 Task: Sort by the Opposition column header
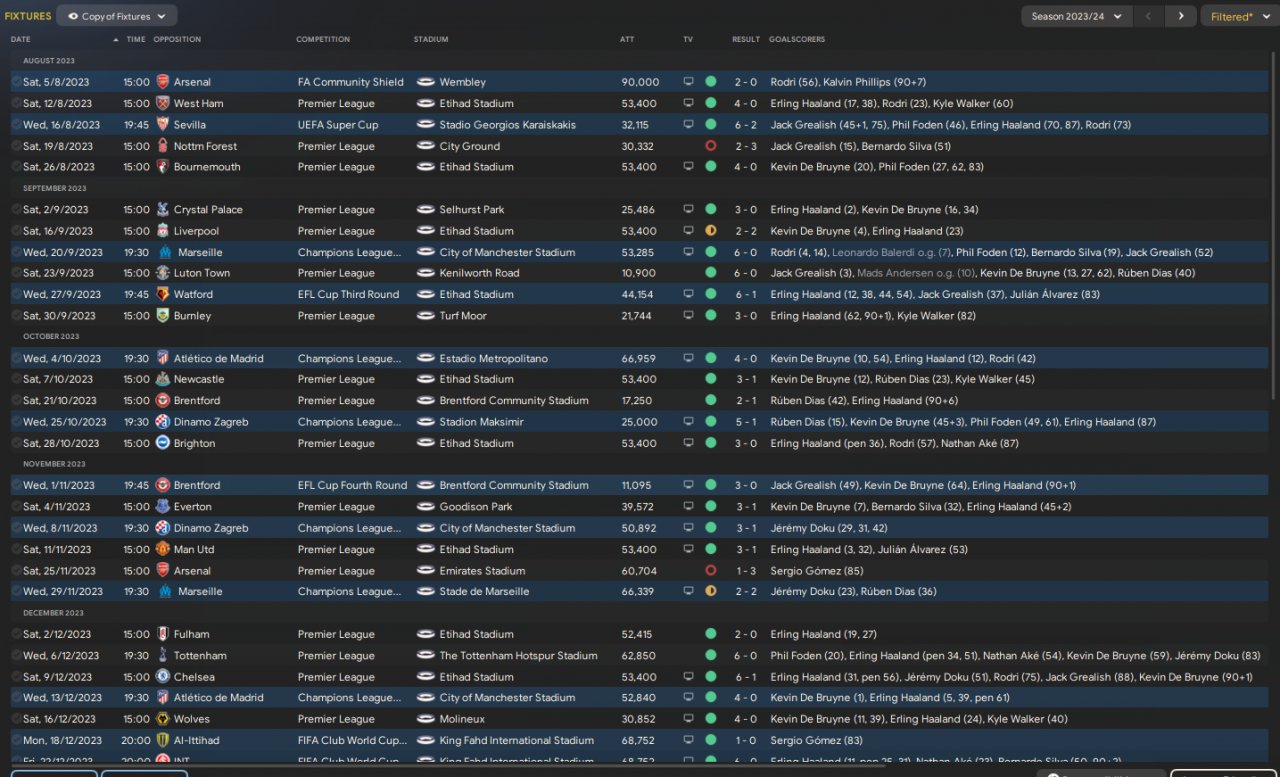177,40
